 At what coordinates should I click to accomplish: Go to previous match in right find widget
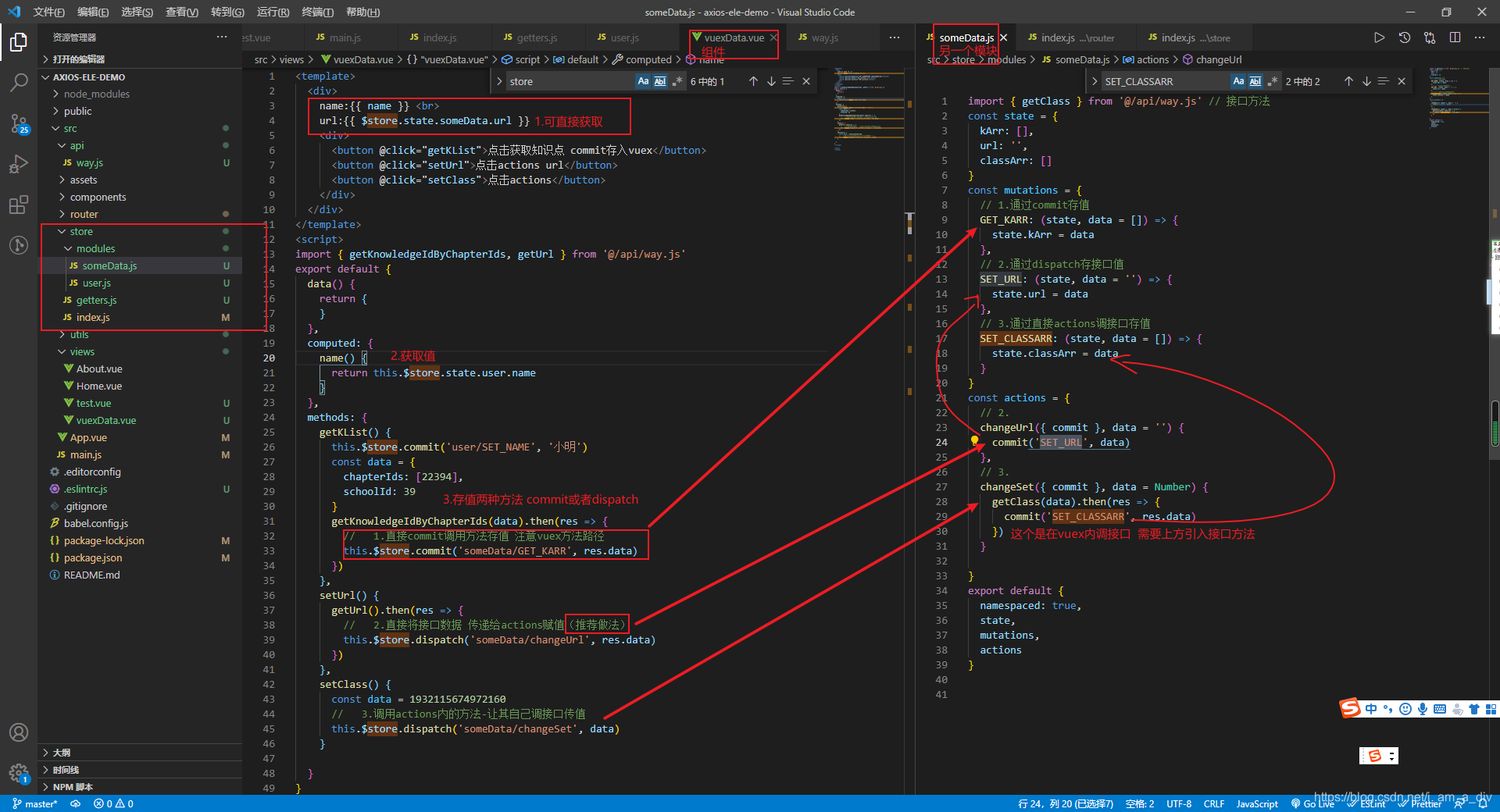(1348, 81)
